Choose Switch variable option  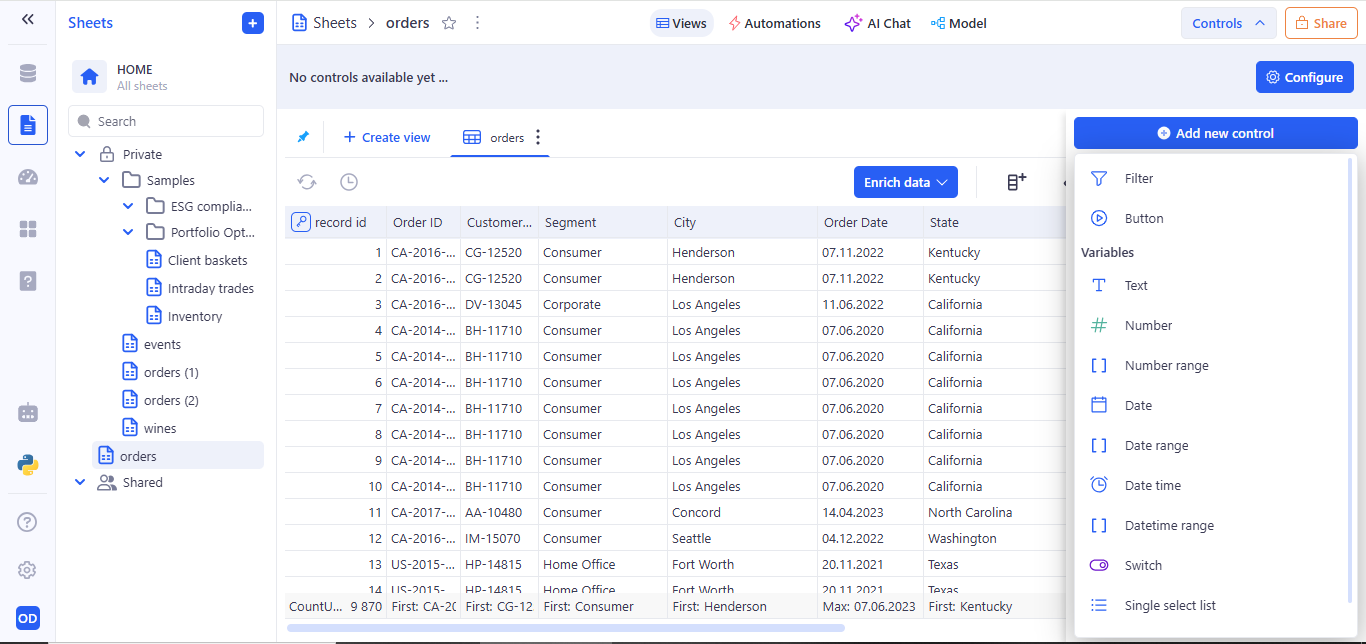1211,565
